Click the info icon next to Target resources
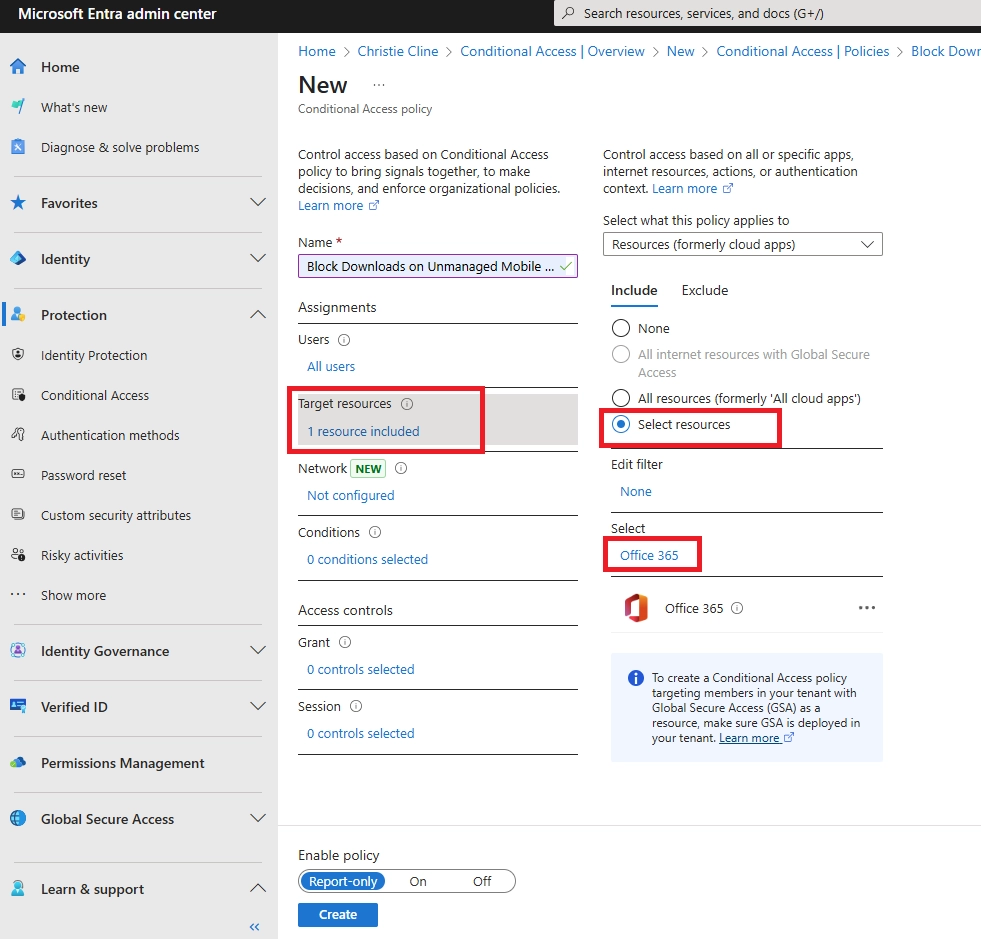981x939 pixels. [x=407, y=404]
